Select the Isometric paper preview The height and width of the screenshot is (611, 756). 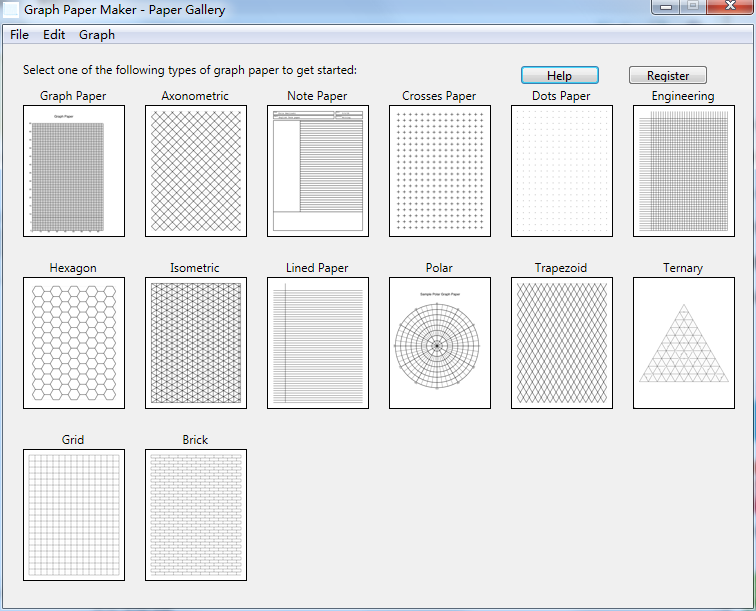pos(196,343)
